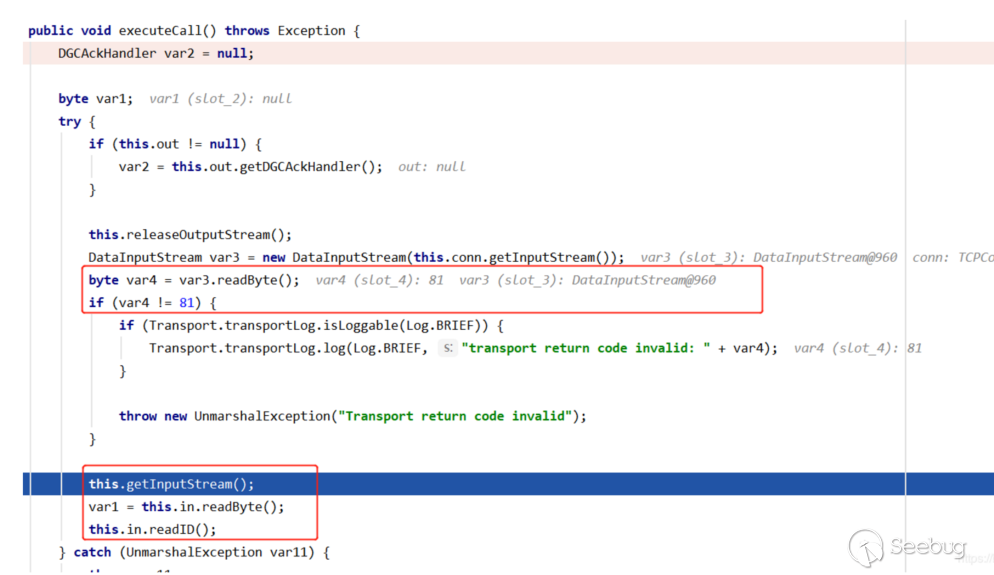Viewport: 994px width, 575px height.
Task: Click the 'var1 = this.in.readByte();' line
Action: (x=186, y=507)
